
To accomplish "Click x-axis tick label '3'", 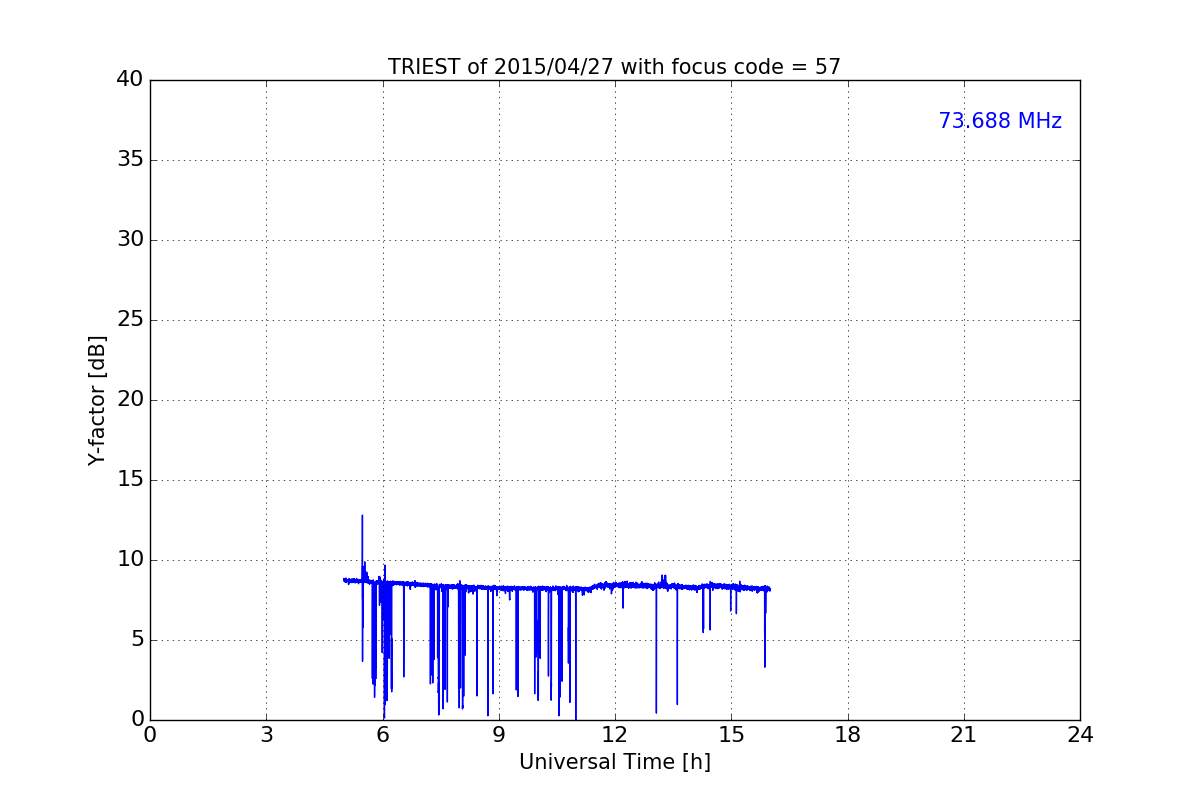I will pos(266,735).
